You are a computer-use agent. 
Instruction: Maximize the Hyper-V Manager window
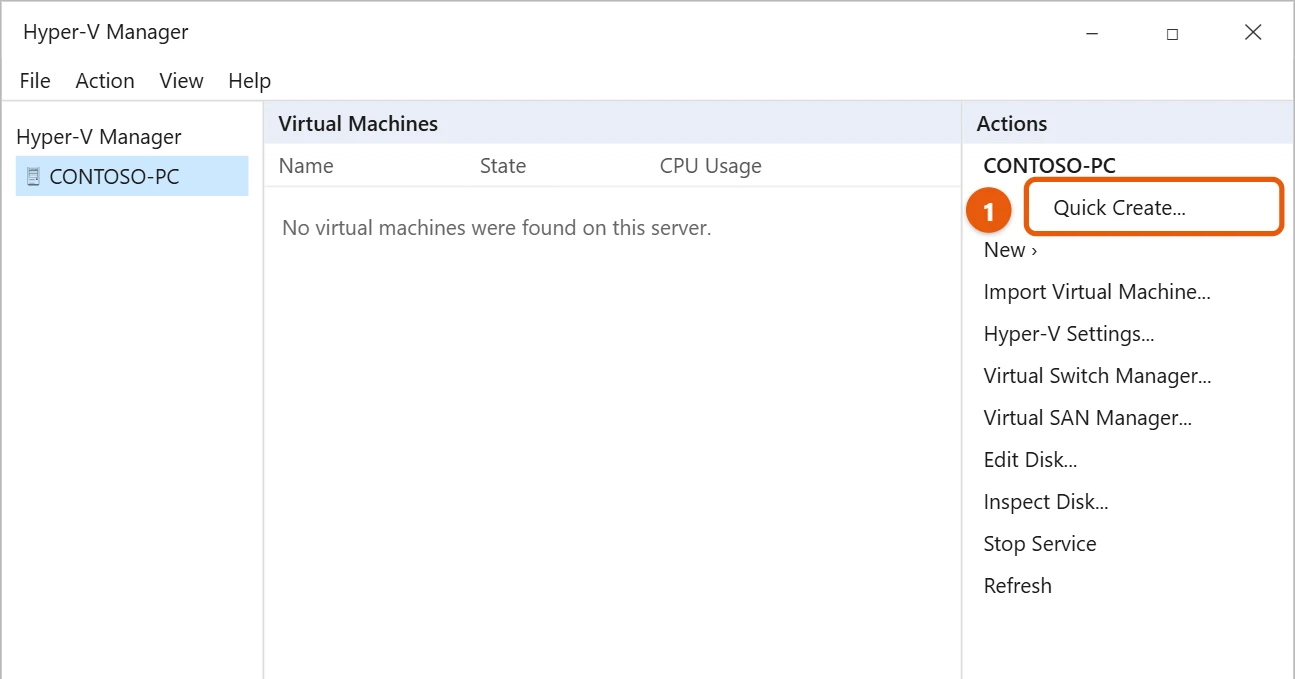point(1172,33)
